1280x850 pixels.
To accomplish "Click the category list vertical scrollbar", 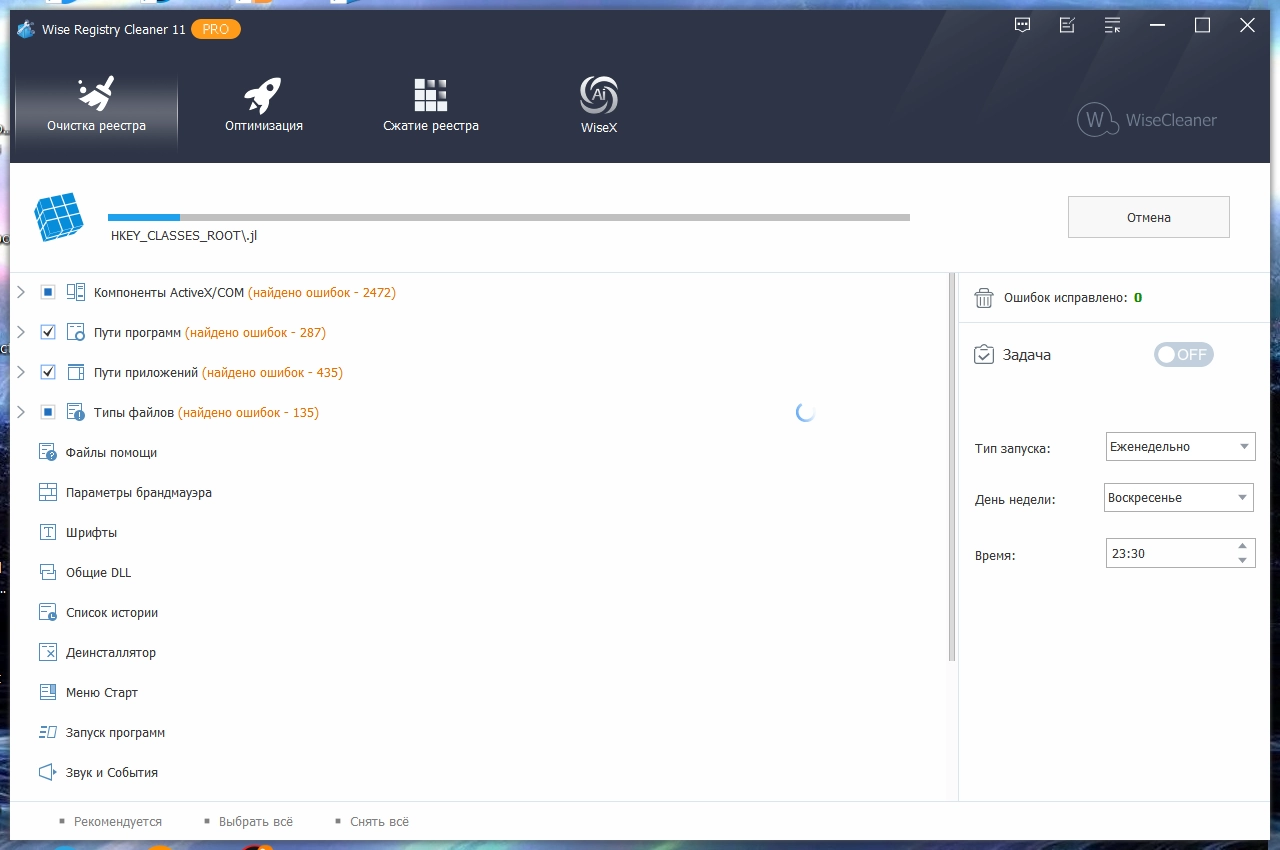I will point(952,467).
